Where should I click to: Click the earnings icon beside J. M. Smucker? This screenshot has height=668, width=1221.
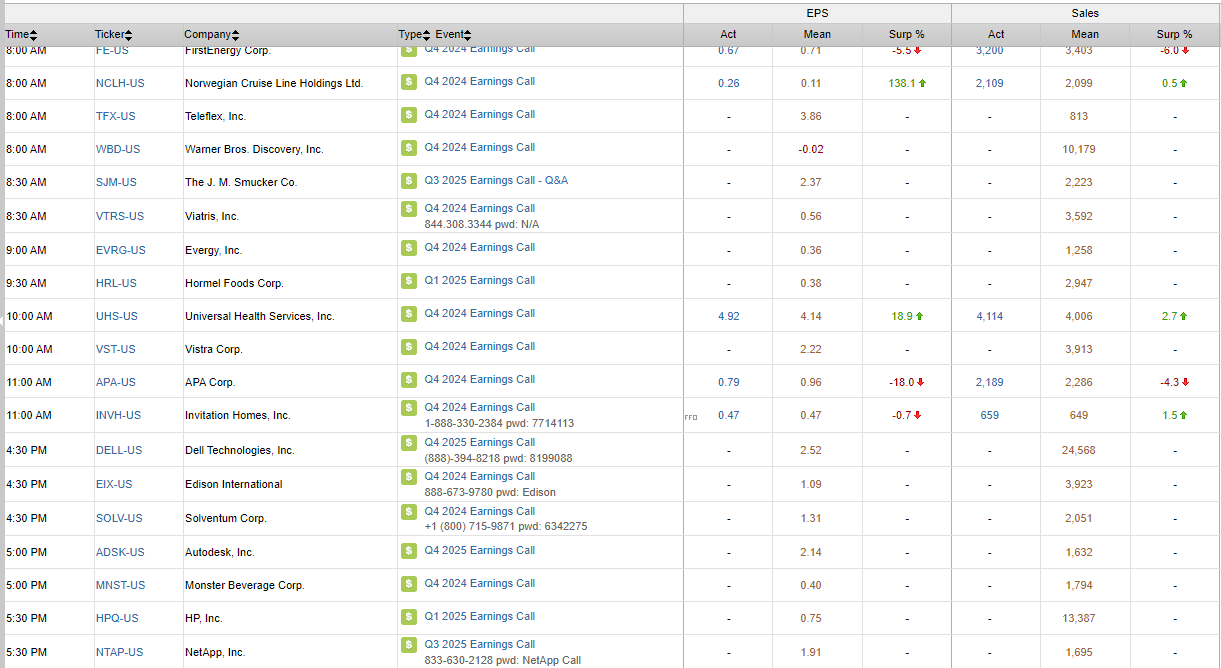(x=408, y=181)
